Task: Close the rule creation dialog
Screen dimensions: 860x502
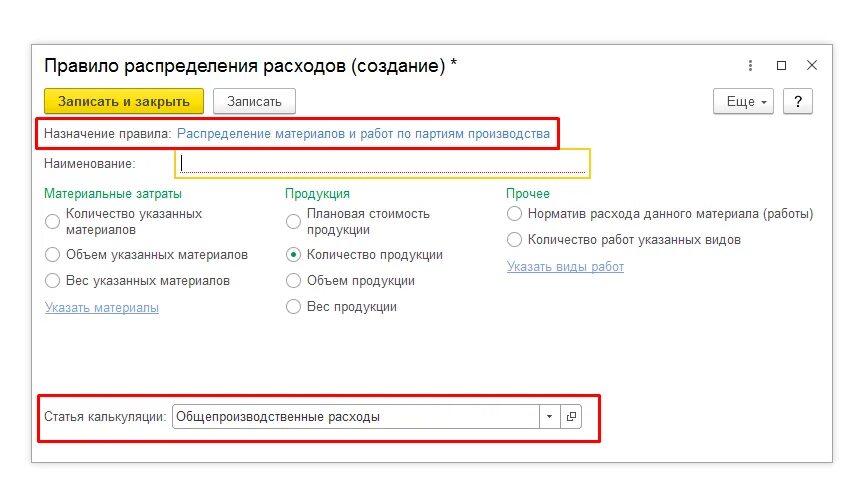Action: tap(812, 65)
